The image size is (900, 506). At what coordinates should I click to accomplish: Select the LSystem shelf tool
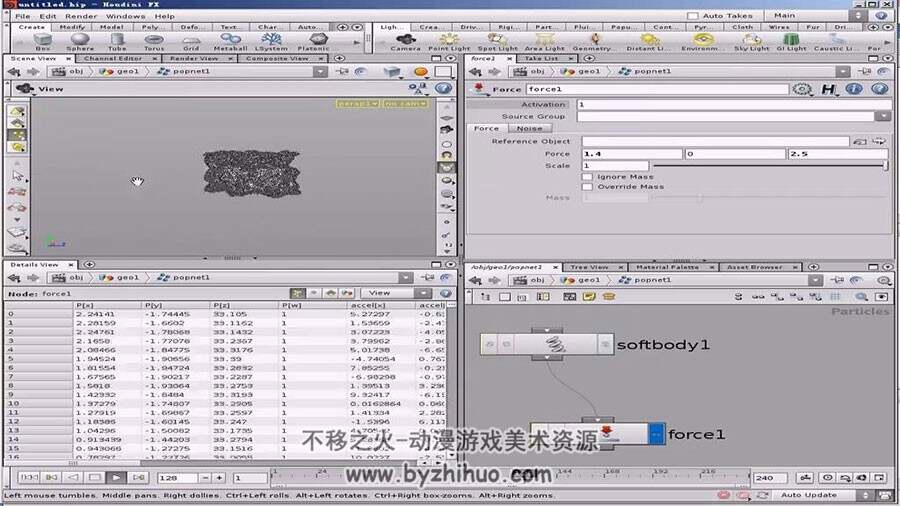(271, 41)
